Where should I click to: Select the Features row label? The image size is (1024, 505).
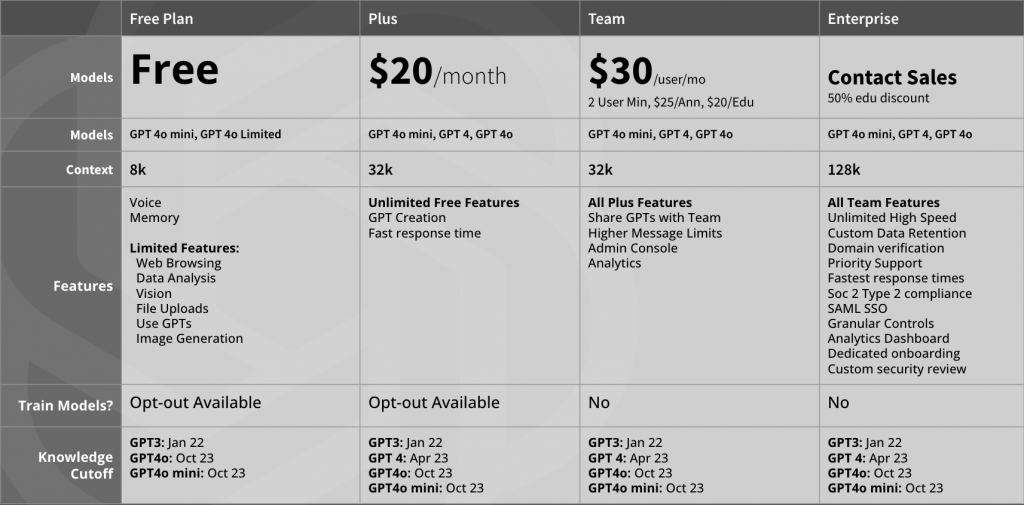pos(83,286)
